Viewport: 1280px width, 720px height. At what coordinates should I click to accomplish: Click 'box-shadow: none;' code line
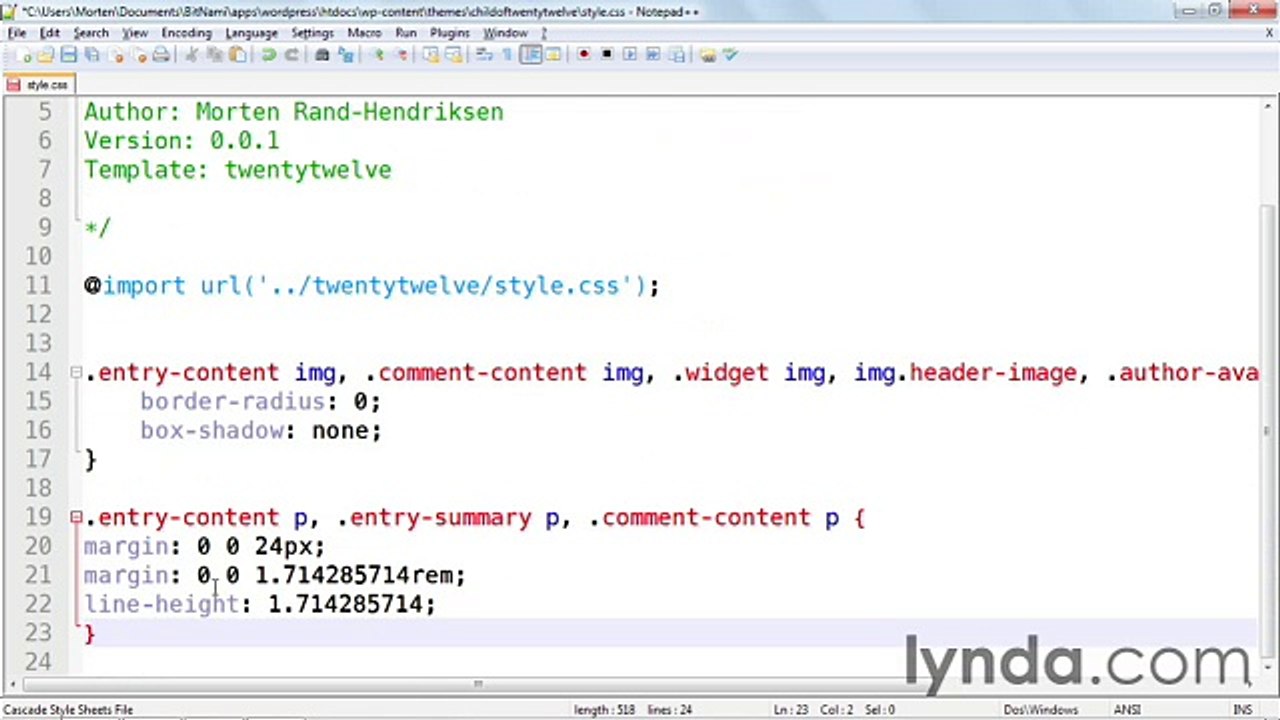pos(260,431)
